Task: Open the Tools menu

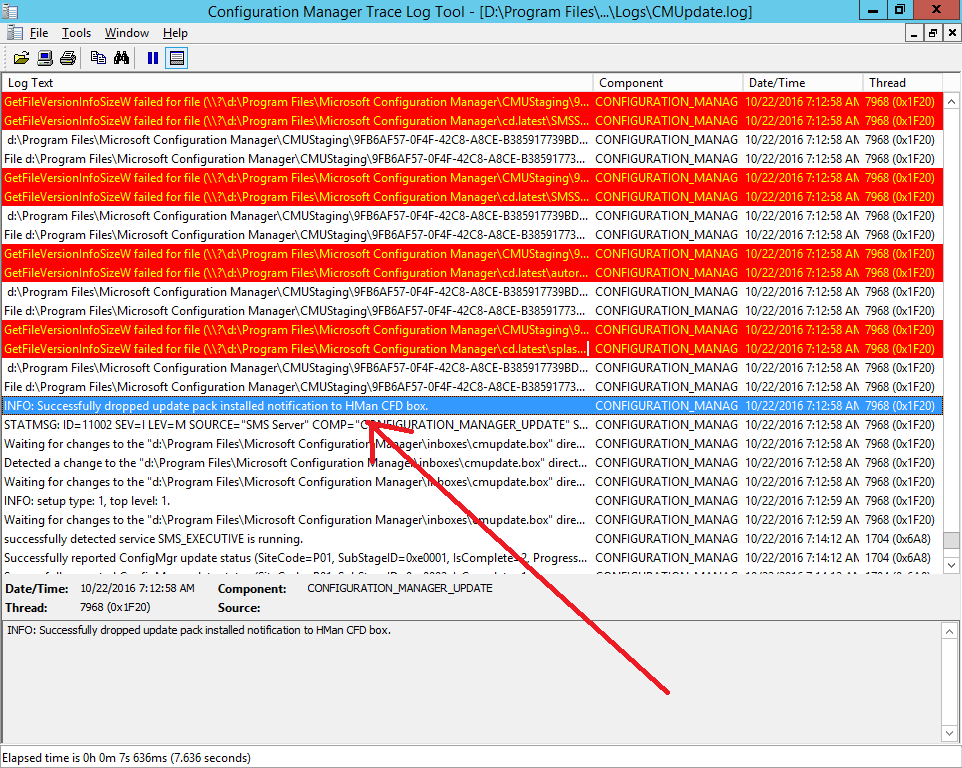Action: point(77,33)
